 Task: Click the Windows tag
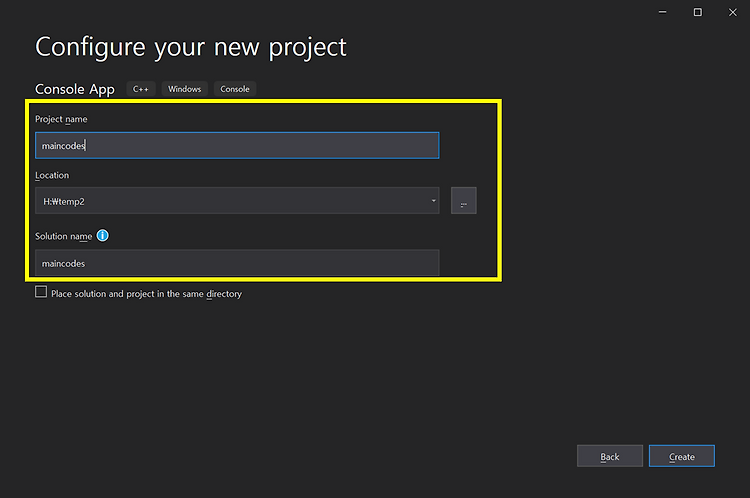click(185, 89)
